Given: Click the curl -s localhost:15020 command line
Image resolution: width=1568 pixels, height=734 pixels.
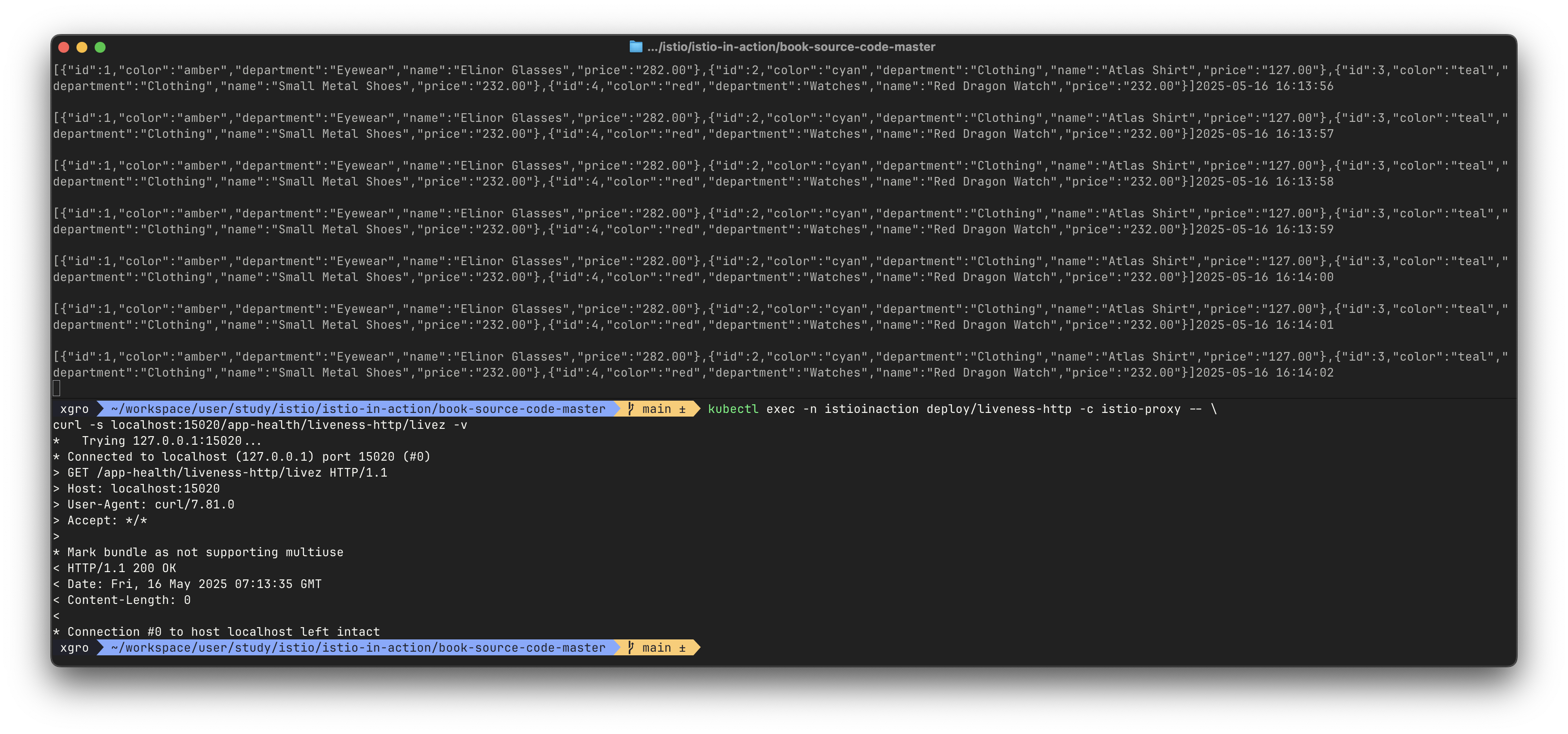Looking at the screenshot, I should click(x=260, y=424).
